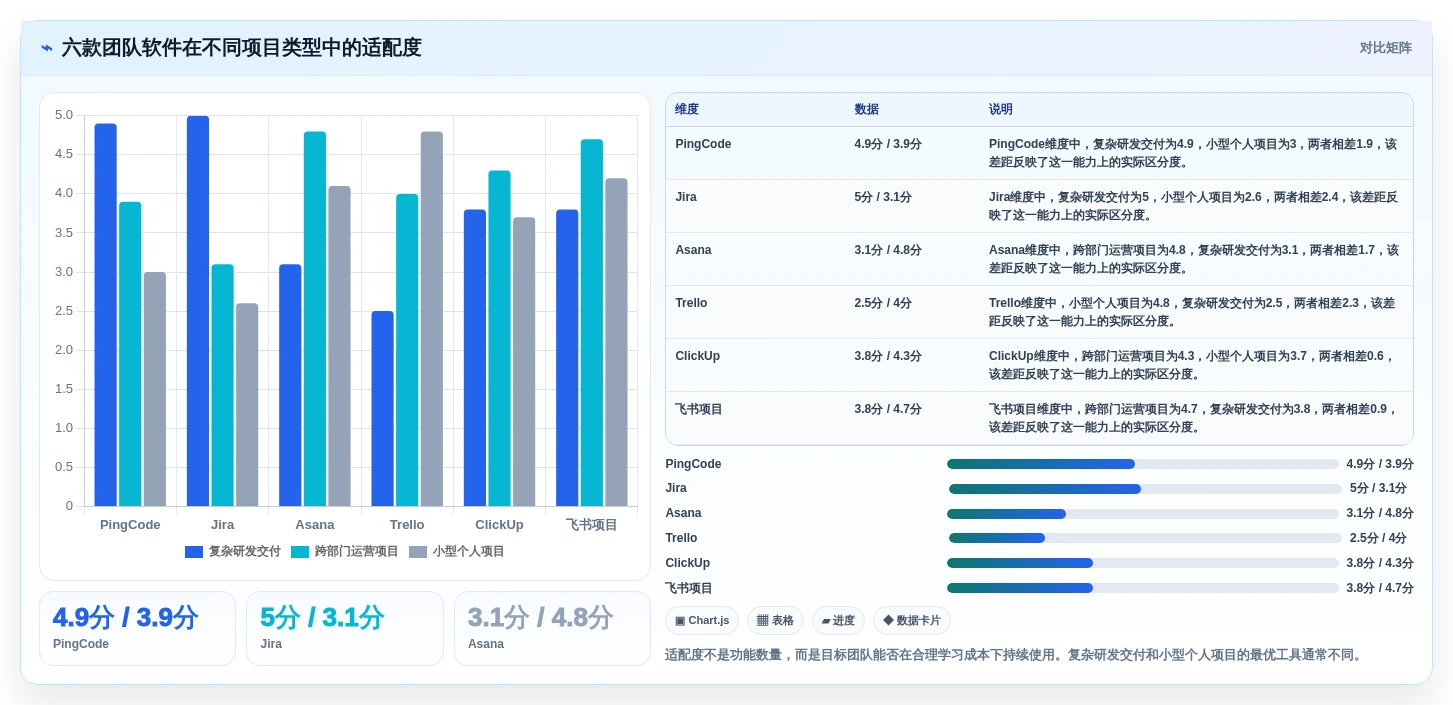Click the 5分 / 3.1分 table cell

click(883, 197)
